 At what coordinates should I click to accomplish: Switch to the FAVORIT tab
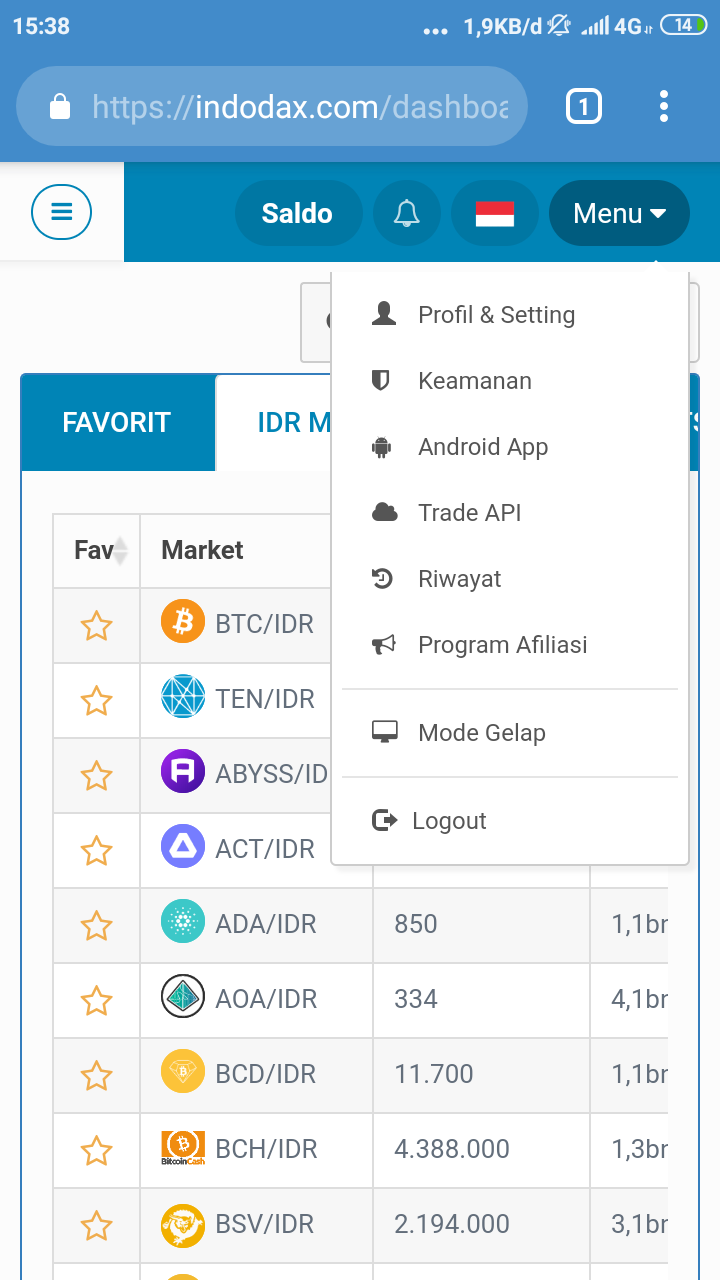(x=117, y=422)
